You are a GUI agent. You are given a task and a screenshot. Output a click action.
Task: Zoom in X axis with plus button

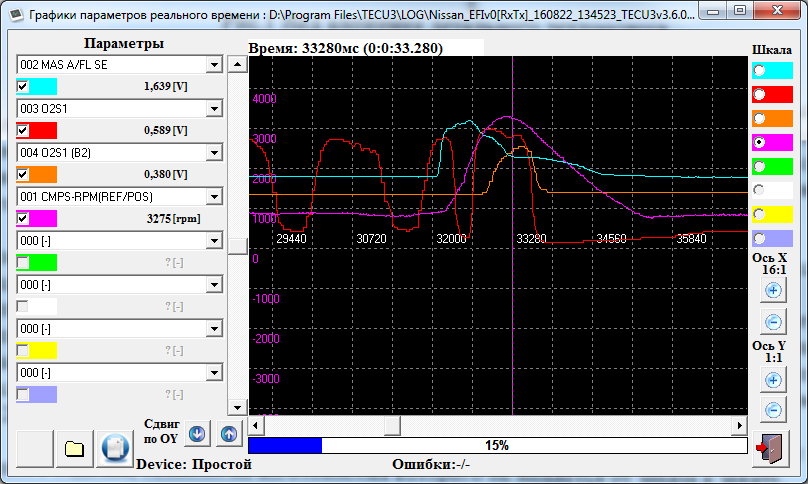[x=772, y=290]
